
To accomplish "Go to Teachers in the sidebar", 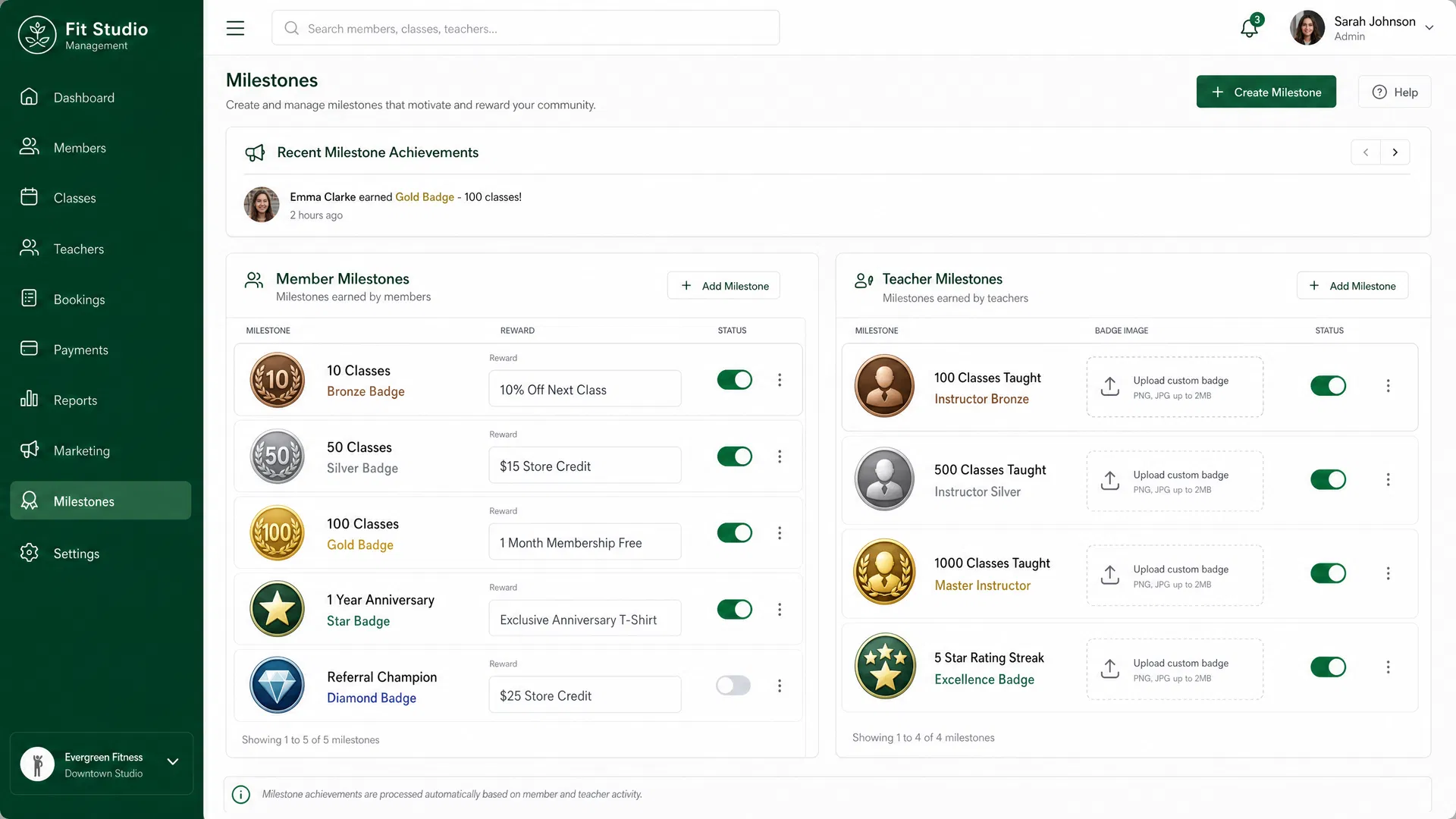I will (101, 249).
